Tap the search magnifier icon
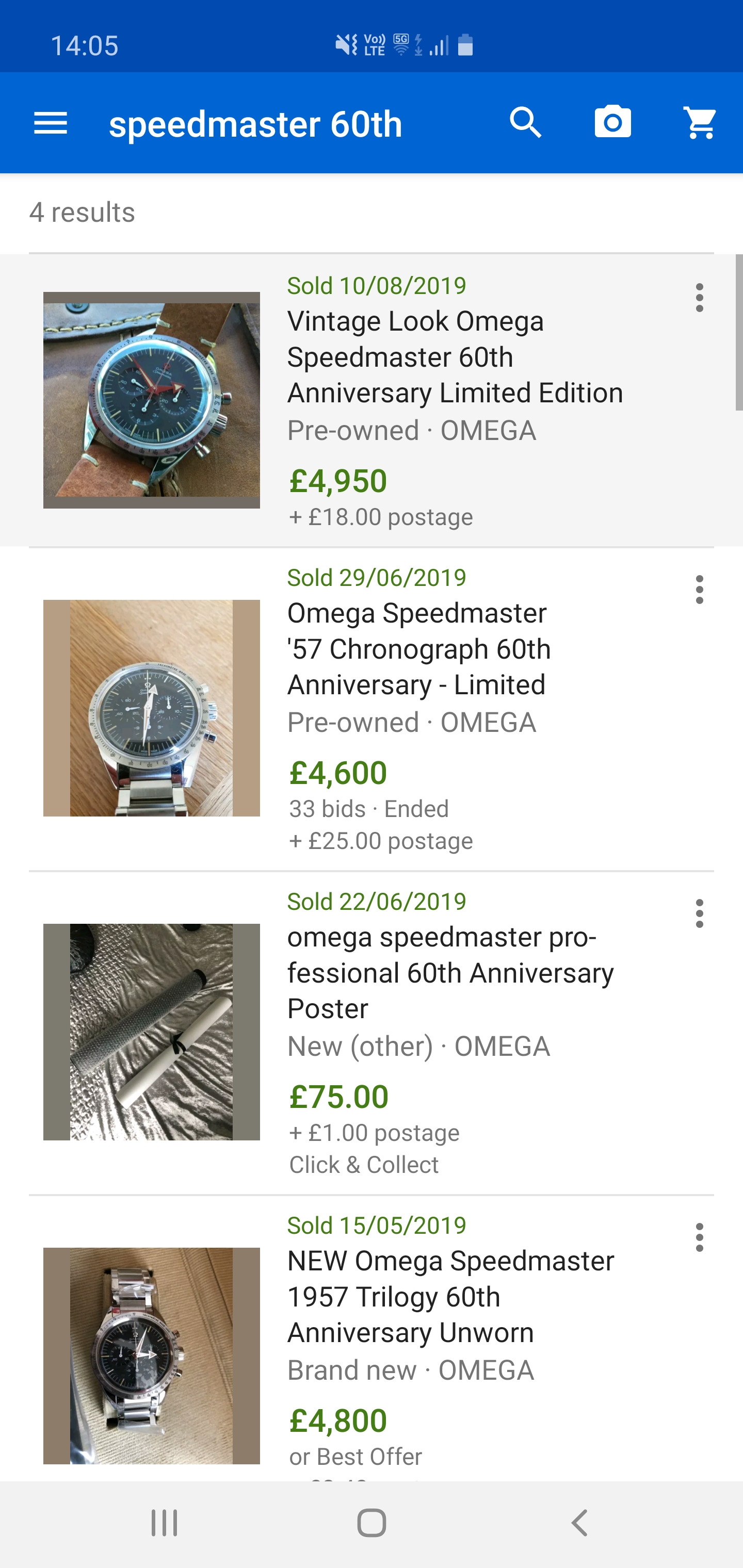Viewport: 743px width, 1568px height. [526, 123]
